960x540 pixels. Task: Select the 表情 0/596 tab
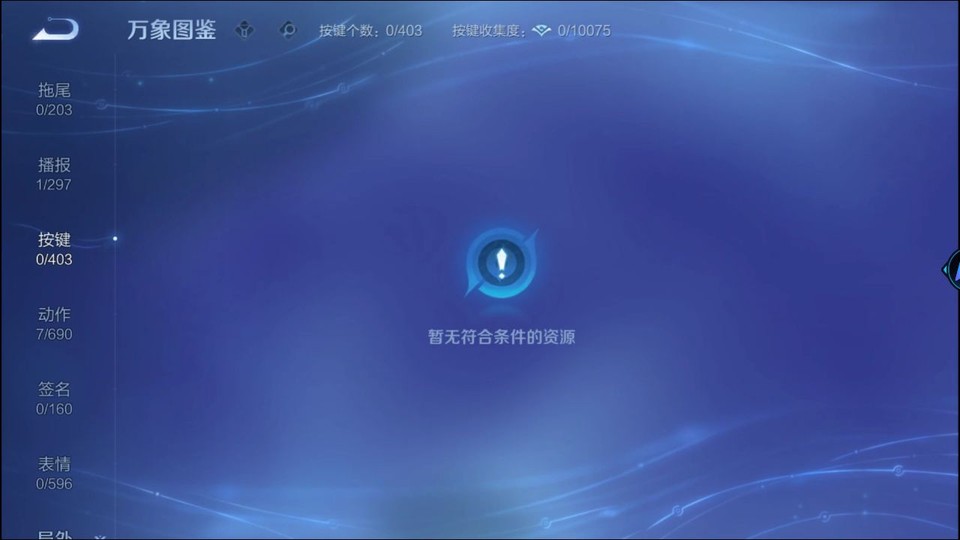coord(54,473)
